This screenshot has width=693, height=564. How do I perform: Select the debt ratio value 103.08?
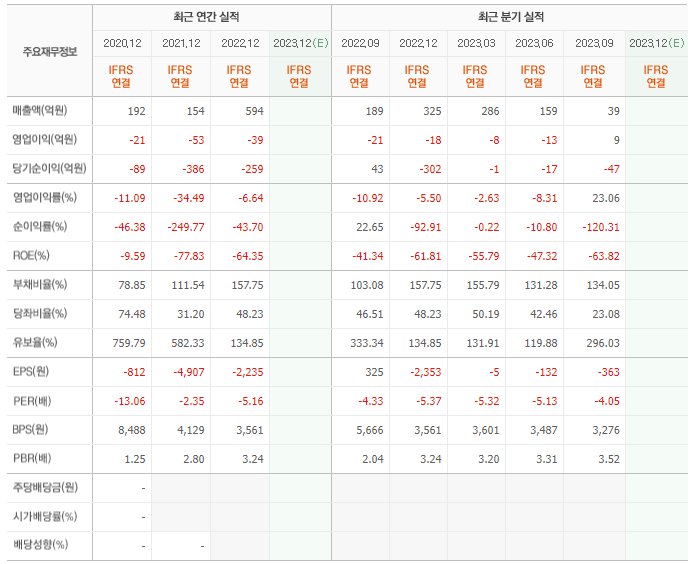(367, 286)
